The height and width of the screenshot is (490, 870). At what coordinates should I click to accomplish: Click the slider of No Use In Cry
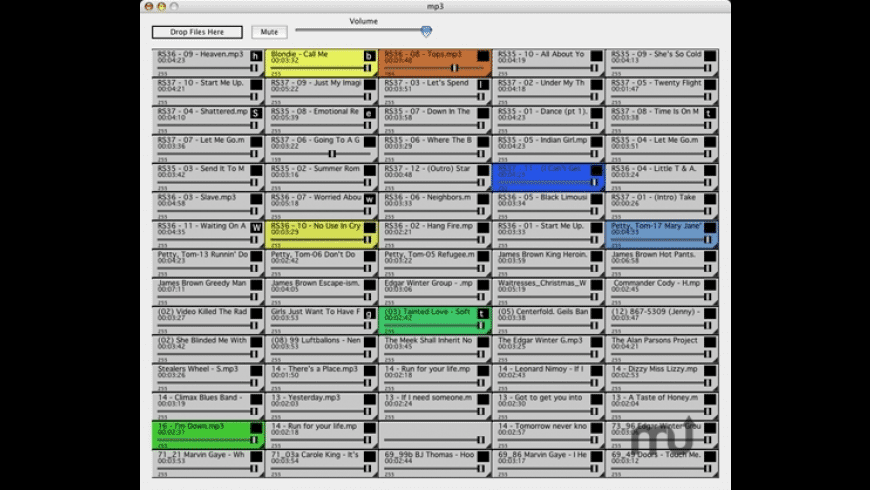coord(321,239)
